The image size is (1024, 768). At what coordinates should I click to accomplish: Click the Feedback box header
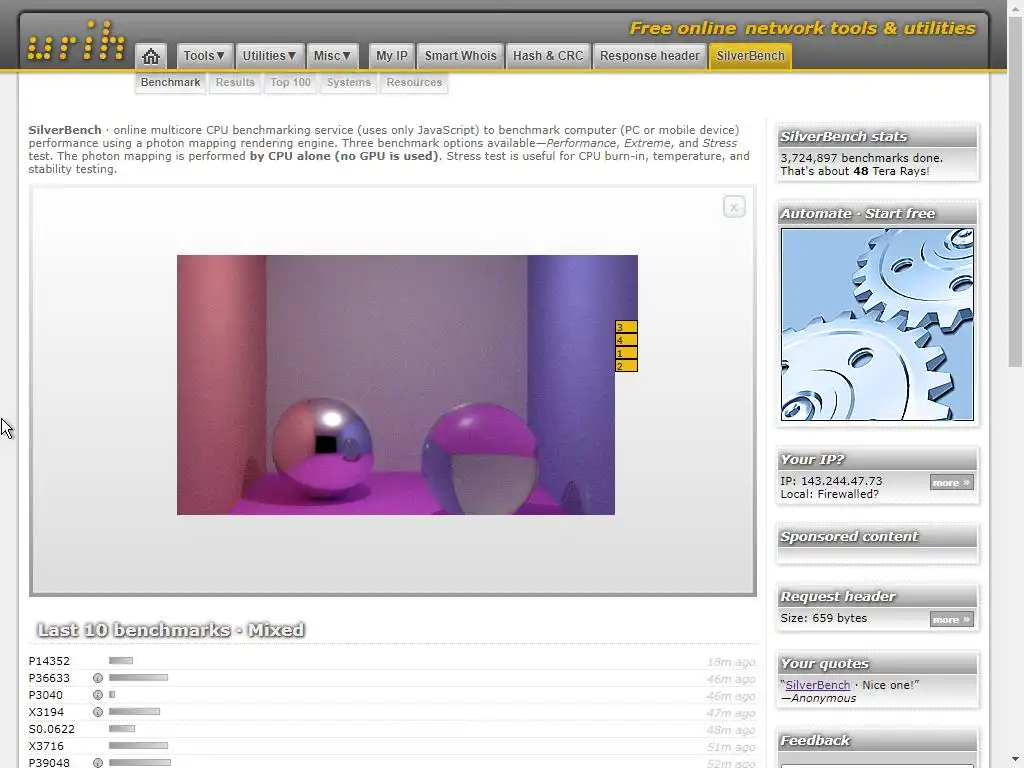[x=877, y=741]
